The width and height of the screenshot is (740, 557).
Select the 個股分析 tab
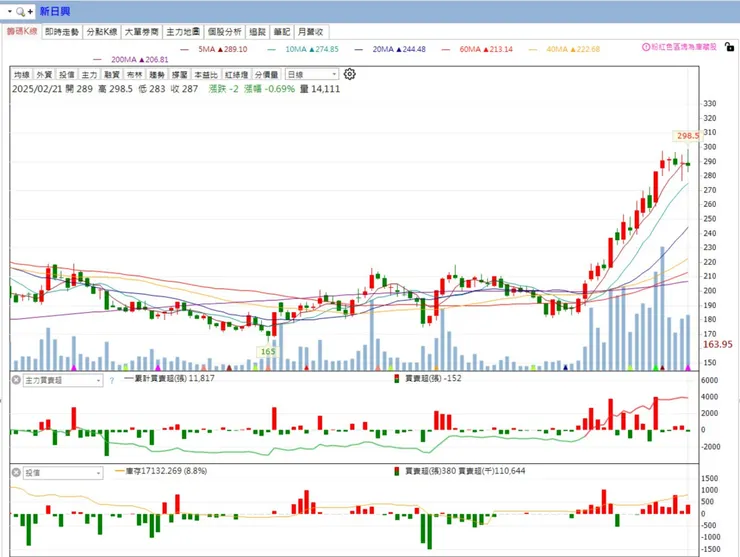tap(225, 32)
